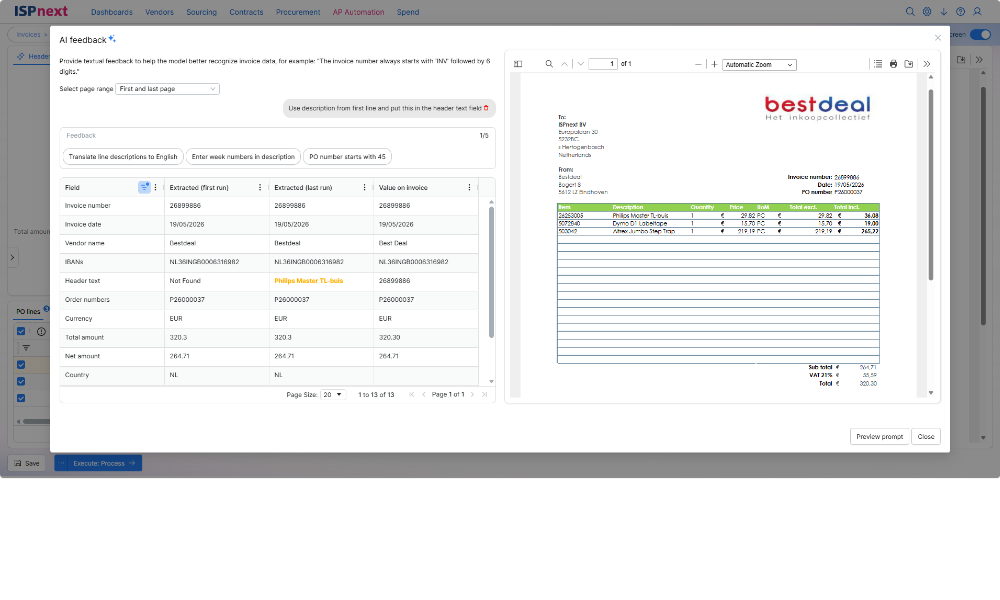Expand the left side panel chevron
Screen dimensions: 1000x600
click(12, 258)
